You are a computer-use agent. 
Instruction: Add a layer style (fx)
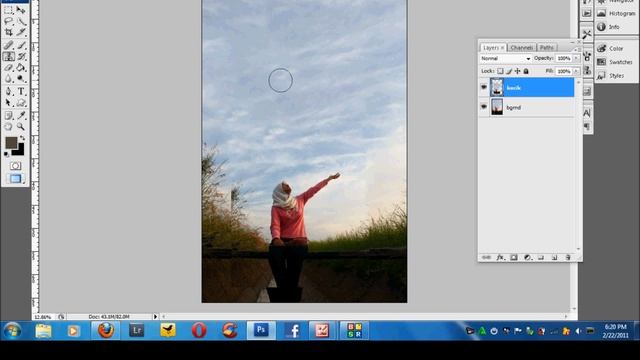(x=500, y=258)
